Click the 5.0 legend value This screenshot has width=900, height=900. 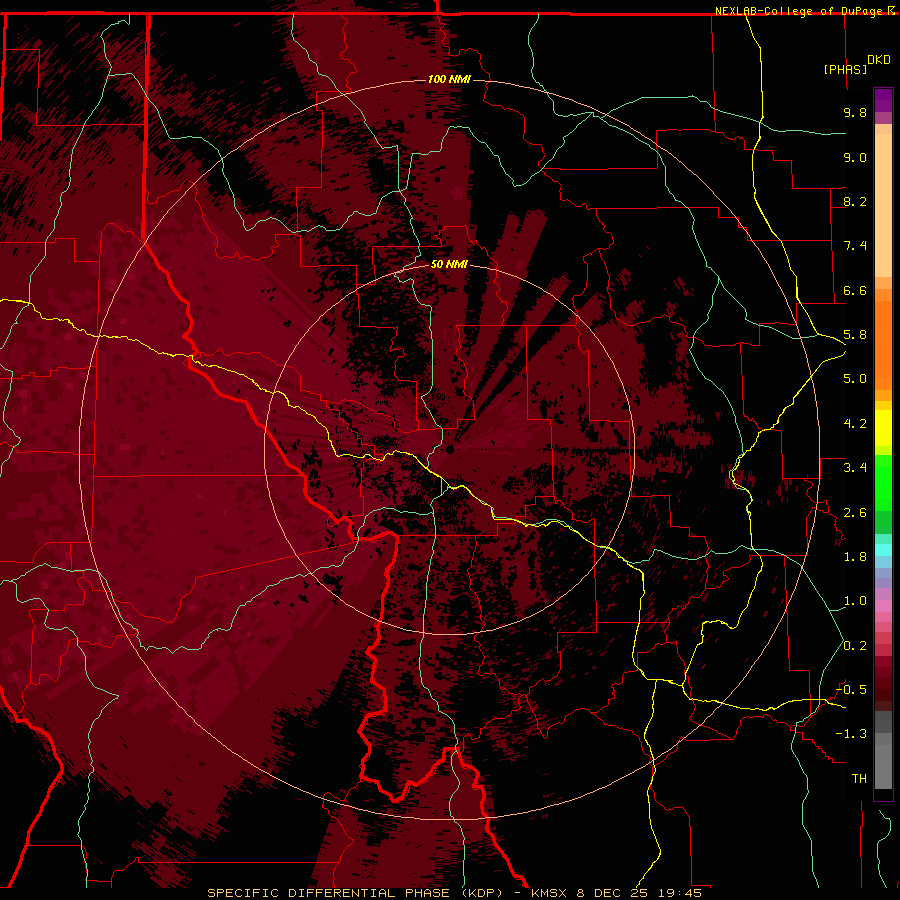[x=855, y=379]
